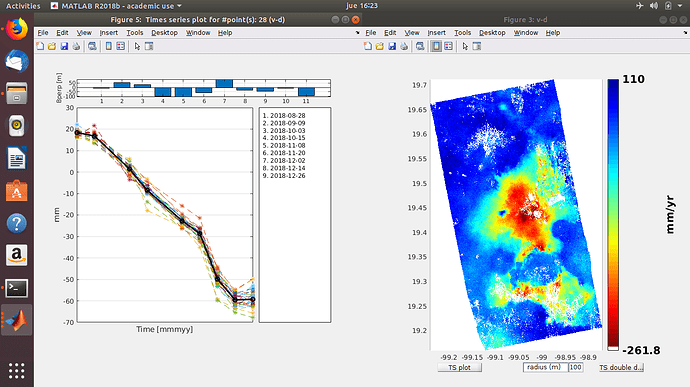
Task: Open LibreOffice Writer from dock
Action: pos(17,158)
